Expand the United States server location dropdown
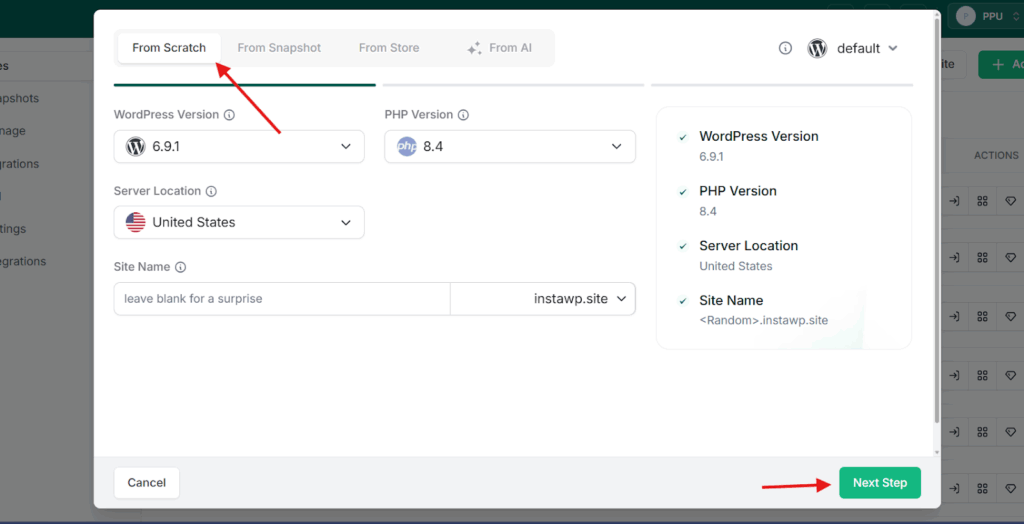Image resolution: width=1024 pixels, height=524 pixels. (x=239, y=222)
